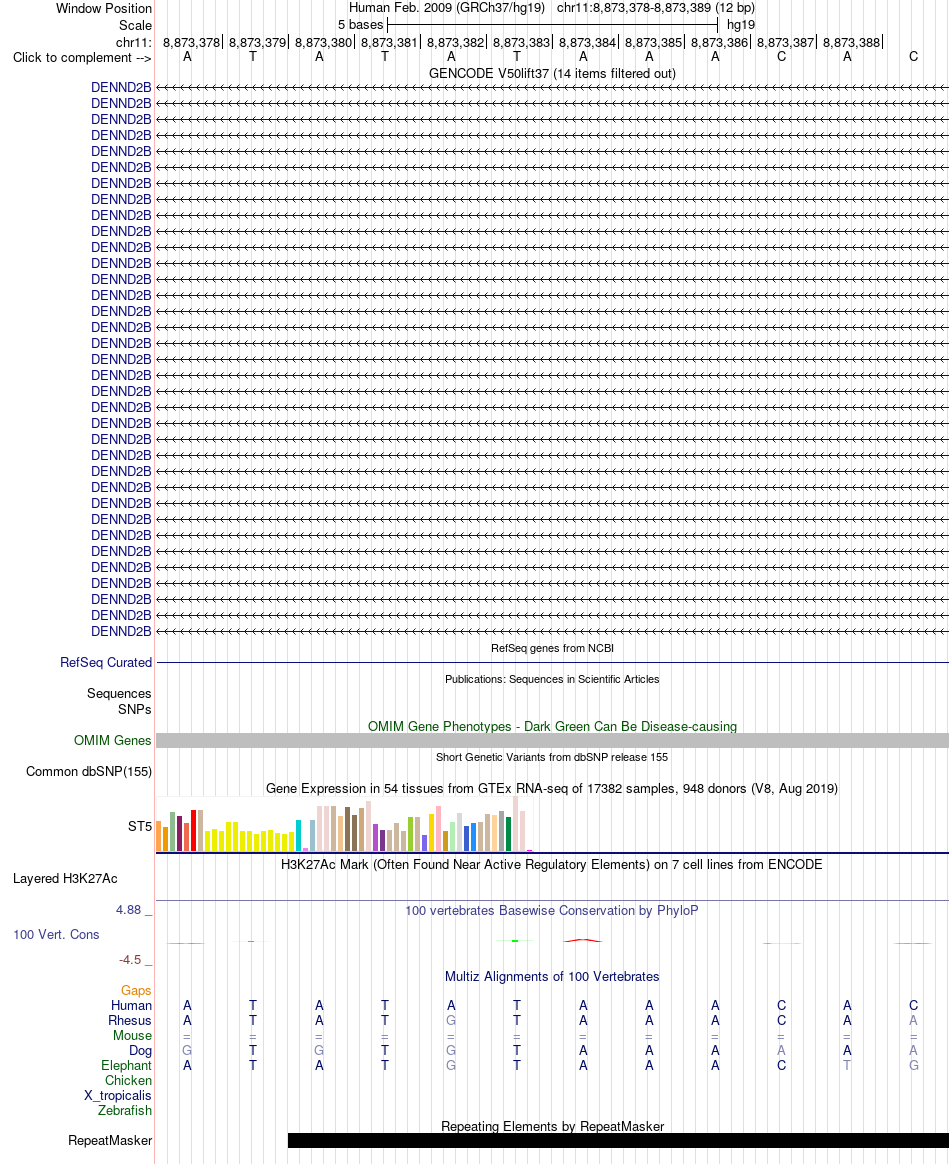The image size is (950, 1164).
Task: Click the 'Click to complement -->' label
Action: (x=82, y=58)
